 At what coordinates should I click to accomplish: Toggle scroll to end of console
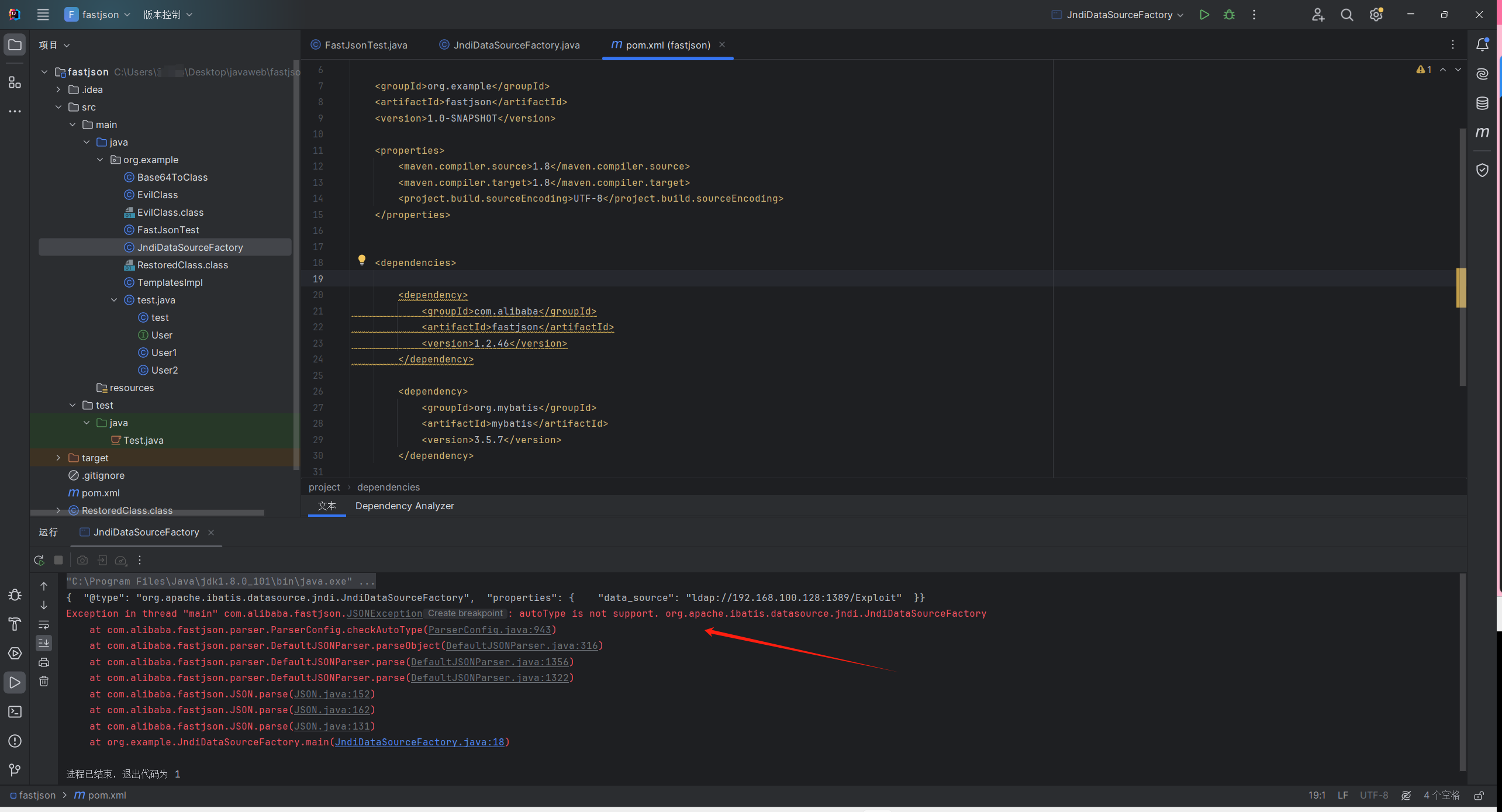pyautogui.click(x=44, y=643)
